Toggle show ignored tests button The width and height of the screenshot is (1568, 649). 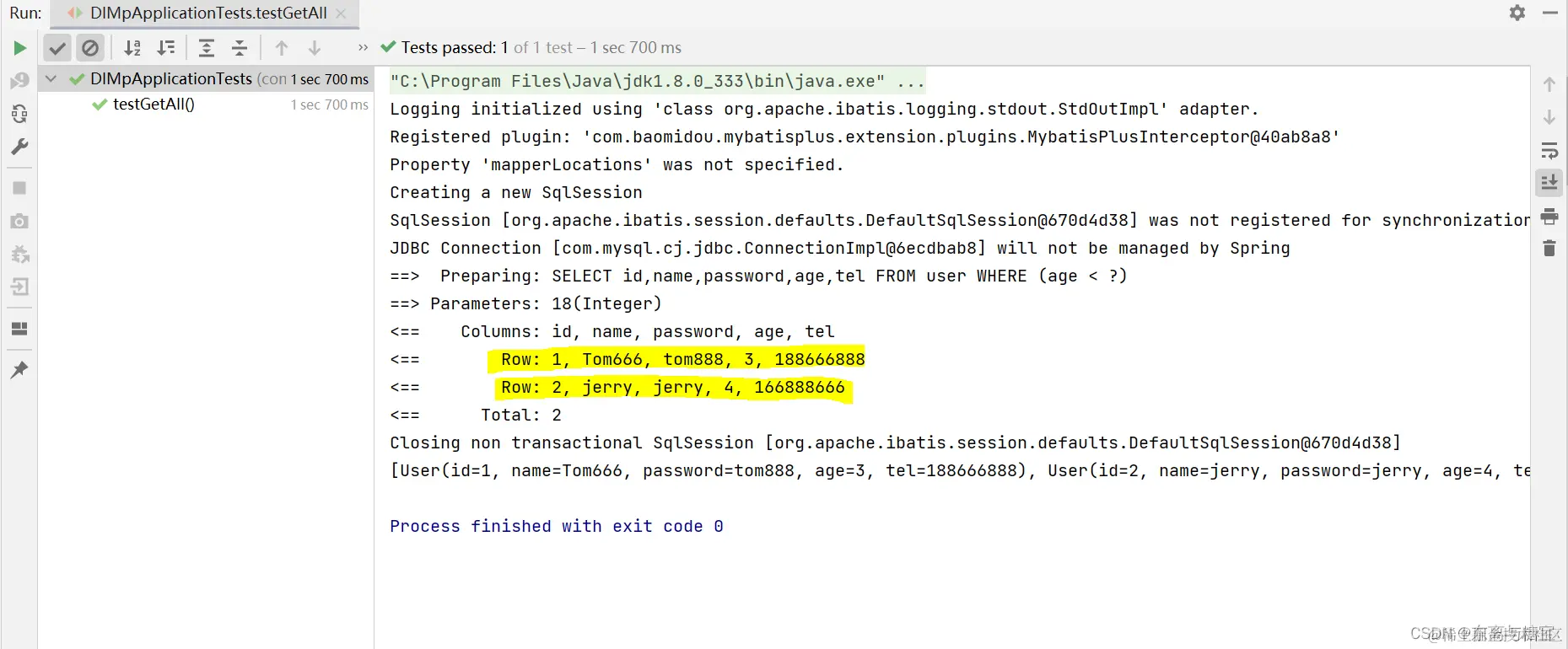90,48
